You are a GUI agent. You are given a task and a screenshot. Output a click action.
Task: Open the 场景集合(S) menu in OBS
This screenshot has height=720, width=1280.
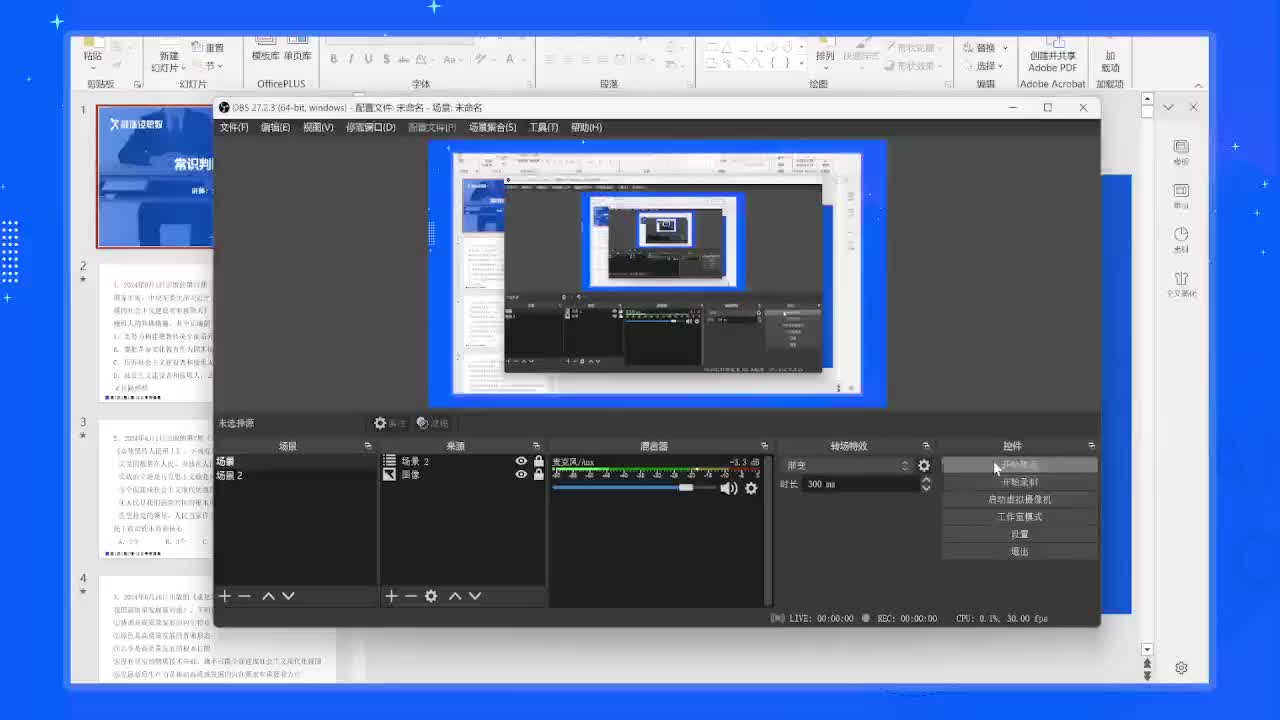coord(493,128)
